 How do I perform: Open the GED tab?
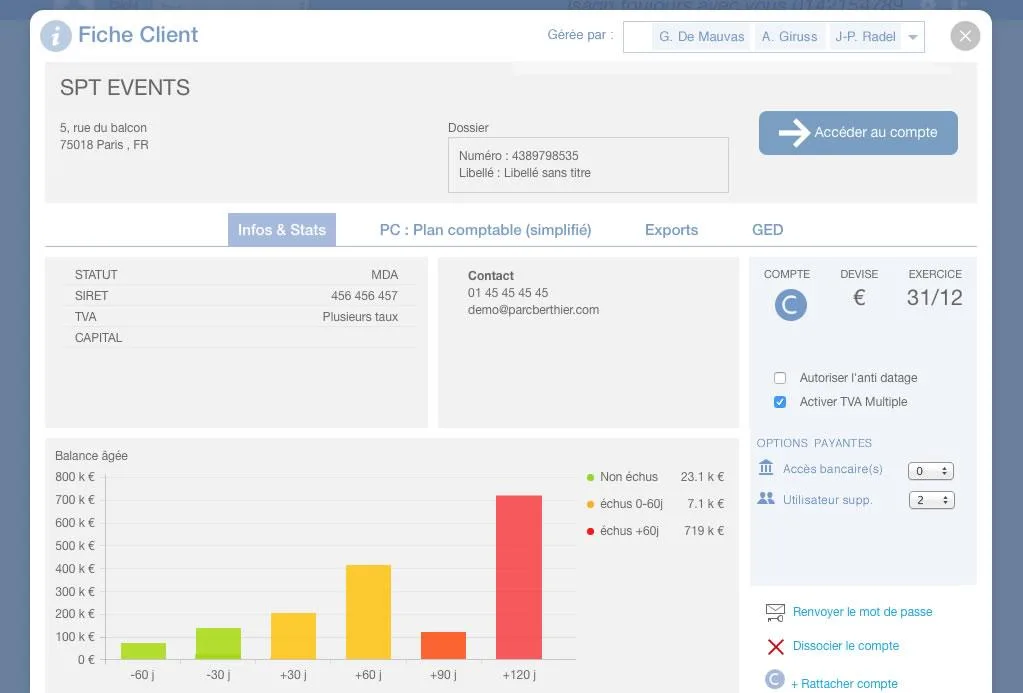coord(767,230)
